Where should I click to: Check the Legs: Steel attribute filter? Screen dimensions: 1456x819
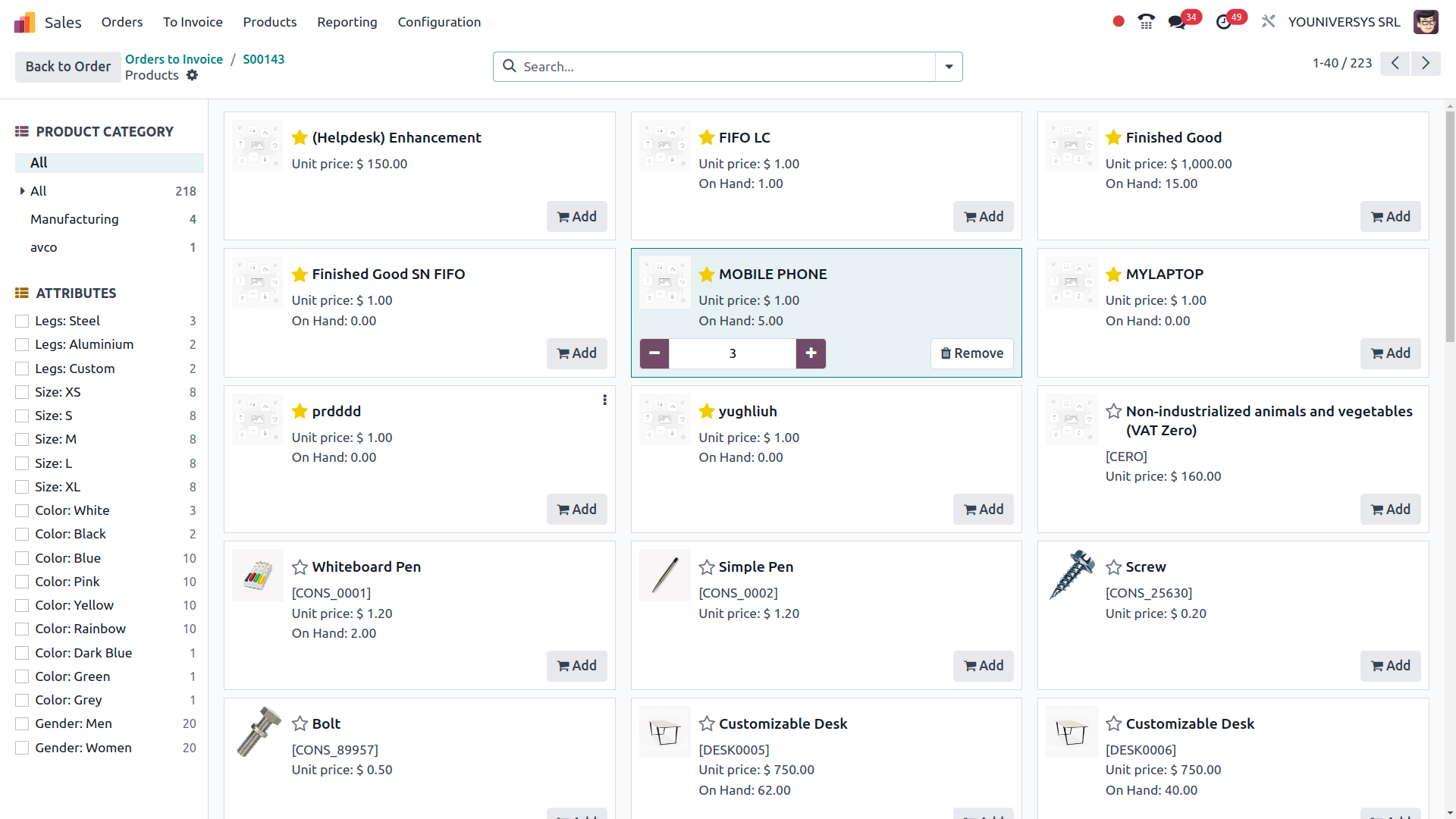(21, 321)
